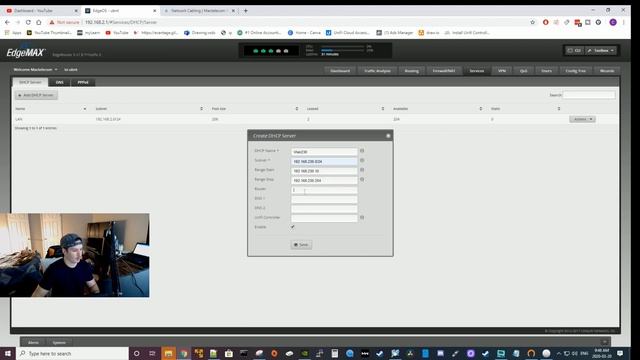Sort table by Subnet column
The width and height of the screenshot is (640, 360).
(x=149, y=109)
